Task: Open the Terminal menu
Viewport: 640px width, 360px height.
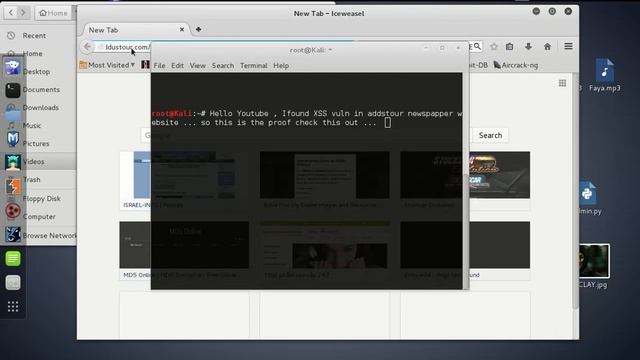Action: point(253,65)
